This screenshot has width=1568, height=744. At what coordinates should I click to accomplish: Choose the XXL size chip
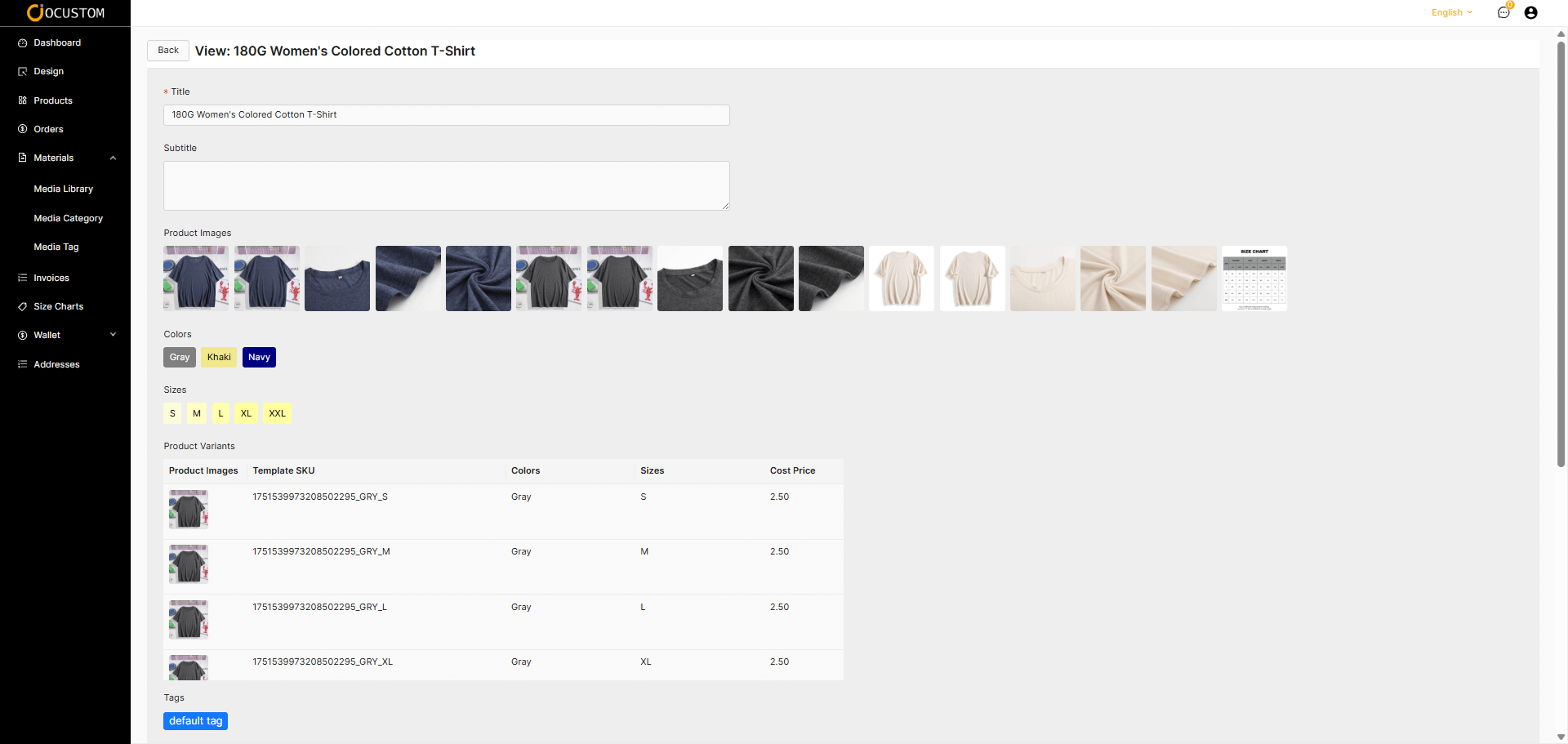(277, 414)
